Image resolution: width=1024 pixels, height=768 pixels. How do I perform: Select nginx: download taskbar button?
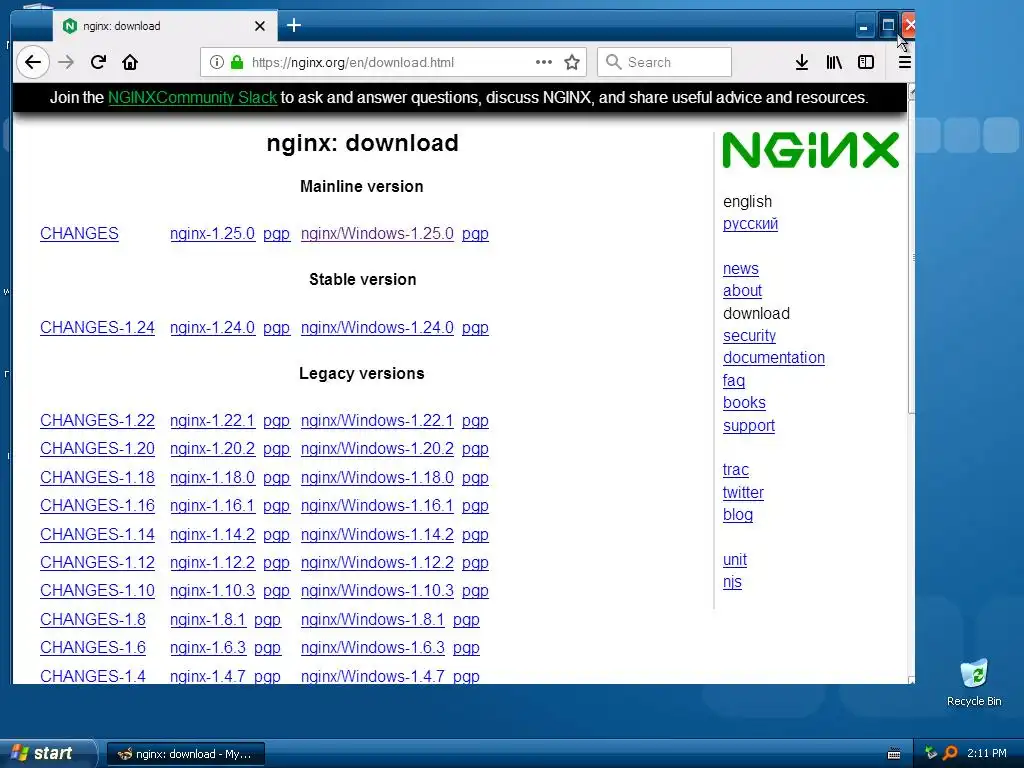click(x=185, y=754)
